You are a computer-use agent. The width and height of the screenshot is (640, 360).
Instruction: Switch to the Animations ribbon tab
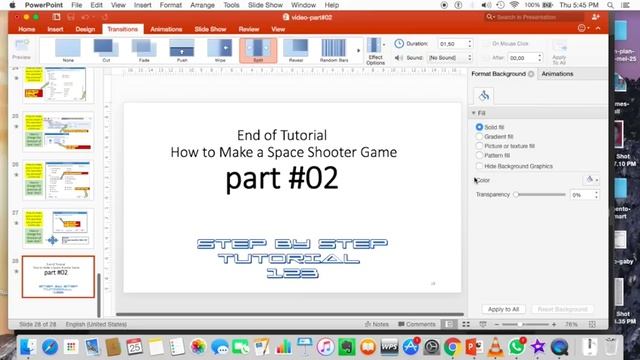pos(166,29)
